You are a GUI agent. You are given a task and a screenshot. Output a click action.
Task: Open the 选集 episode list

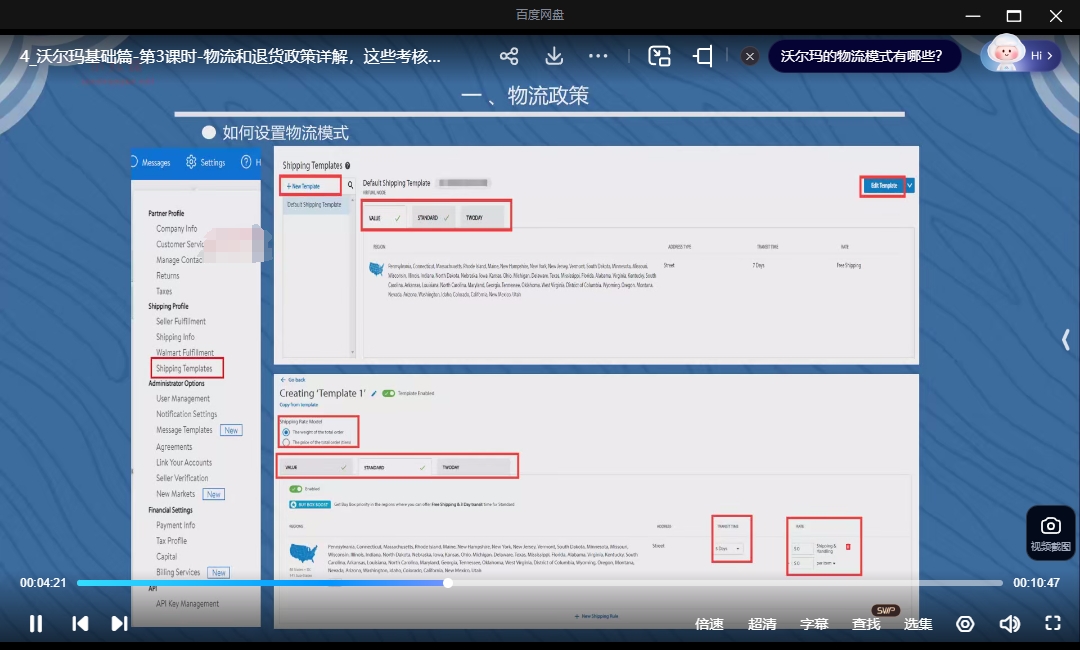(x=917, y=624)
